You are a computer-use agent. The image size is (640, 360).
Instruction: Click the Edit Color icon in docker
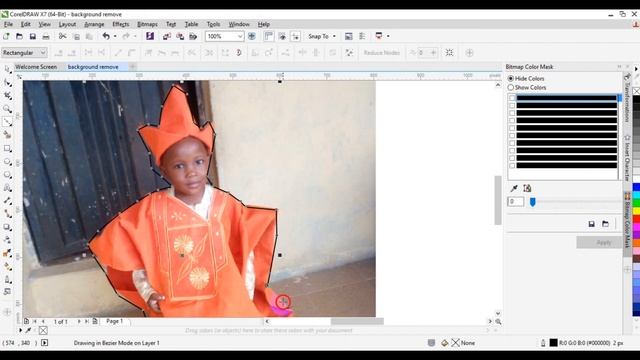527,188
